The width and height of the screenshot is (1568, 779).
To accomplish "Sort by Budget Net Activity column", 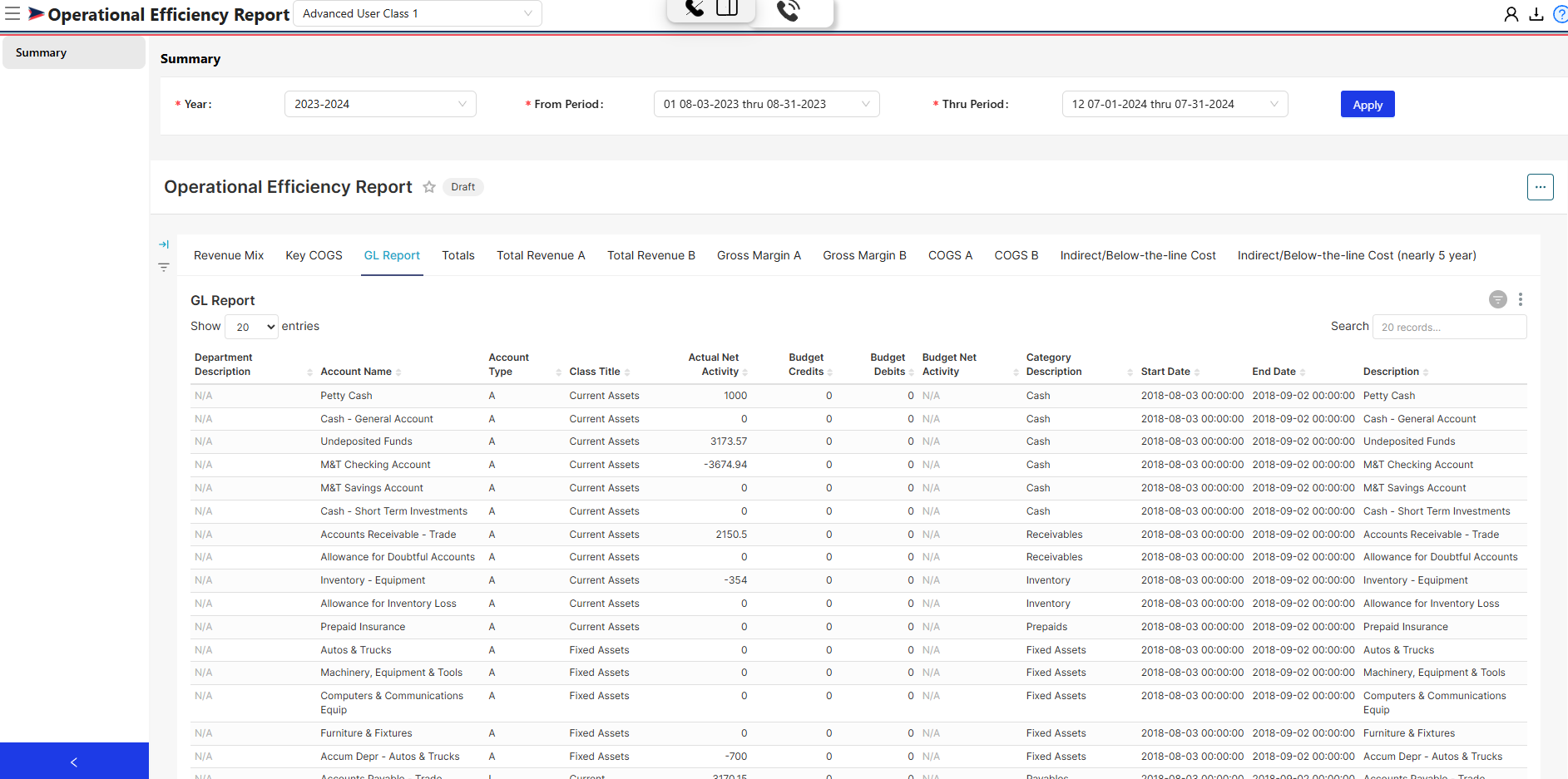I will [x=1016, y=372].
